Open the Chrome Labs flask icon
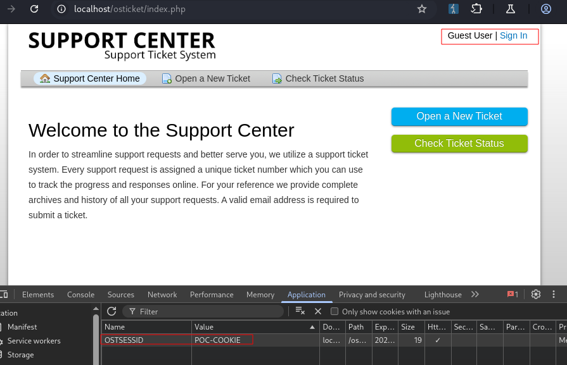The width and height of the screenshot is (567, 365). coord(510,9)
